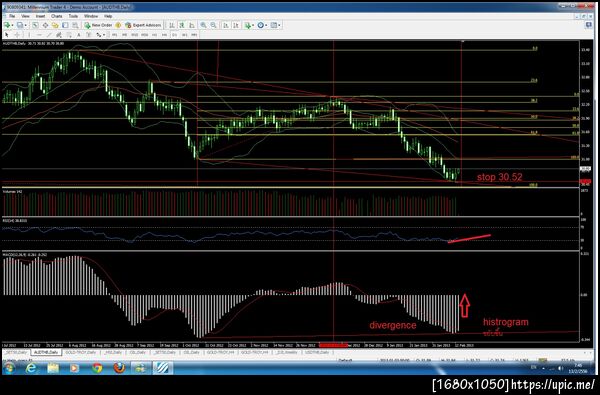Image resolution: width=600 pixels, height=395 pixels.
Task: Open Google Chrome from taskbar
Action: [97, 368]
